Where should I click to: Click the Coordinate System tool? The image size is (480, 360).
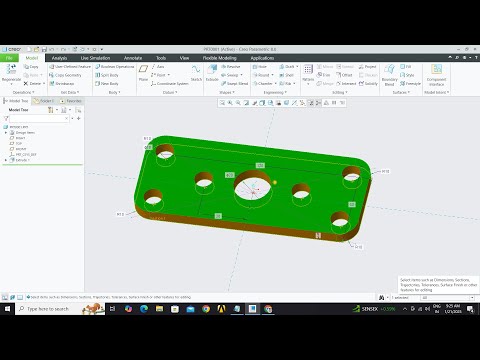(169, 83)
